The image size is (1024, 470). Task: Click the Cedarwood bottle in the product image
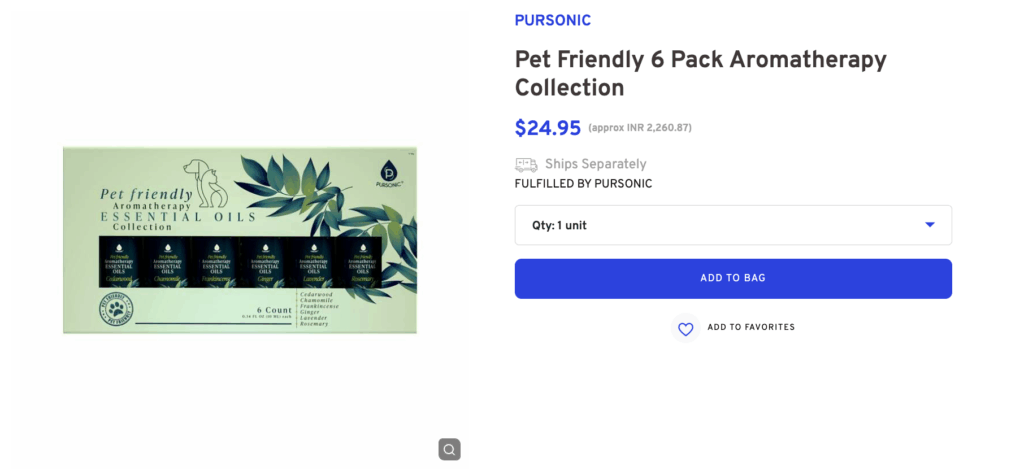pos(121,264)
